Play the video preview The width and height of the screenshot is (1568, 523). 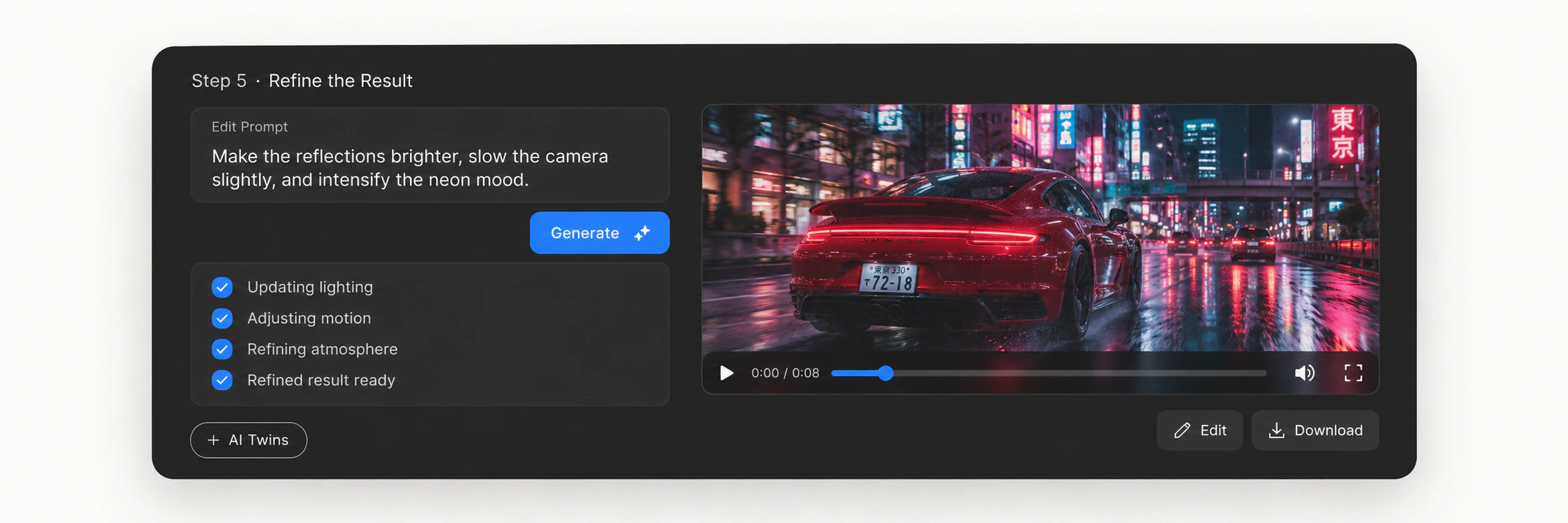click(726, 373)
